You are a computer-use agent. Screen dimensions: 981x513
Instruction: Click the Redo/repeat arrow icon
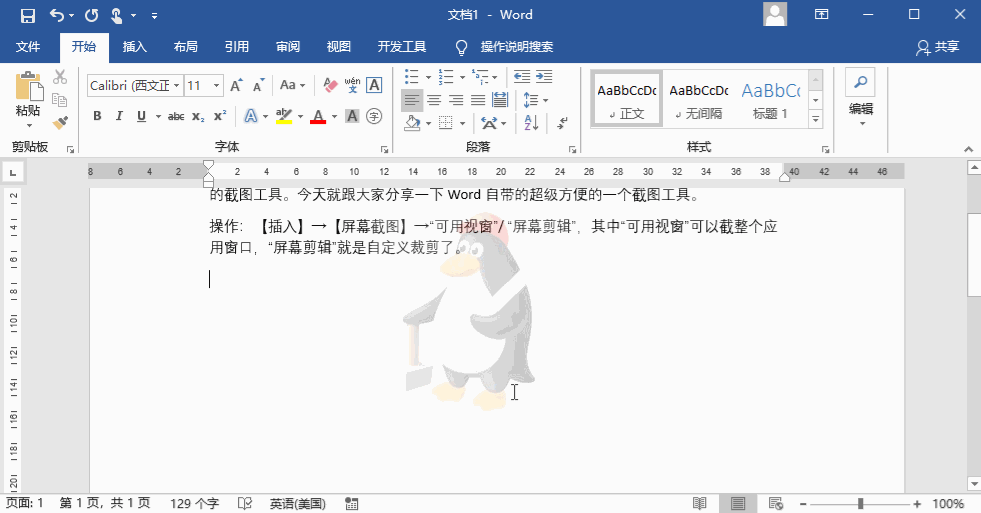[x=91, y=15]
